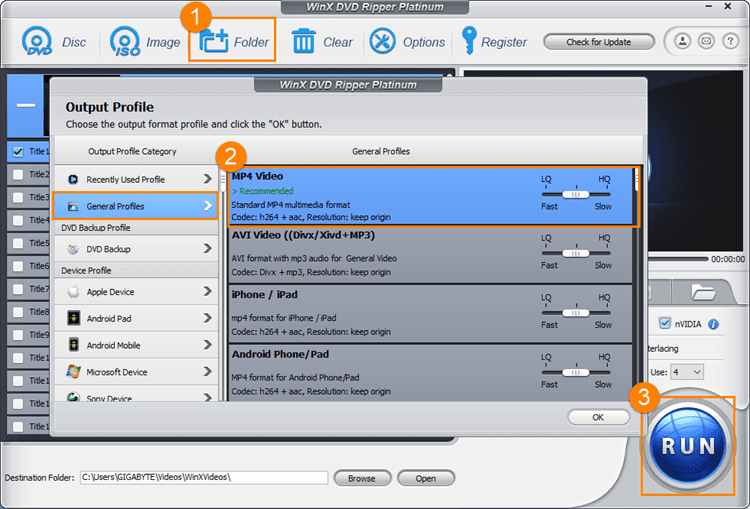Open the output folder tab icon
This screenshot has width=750, height=509.
pyautogui.click(x=703, y=291)
